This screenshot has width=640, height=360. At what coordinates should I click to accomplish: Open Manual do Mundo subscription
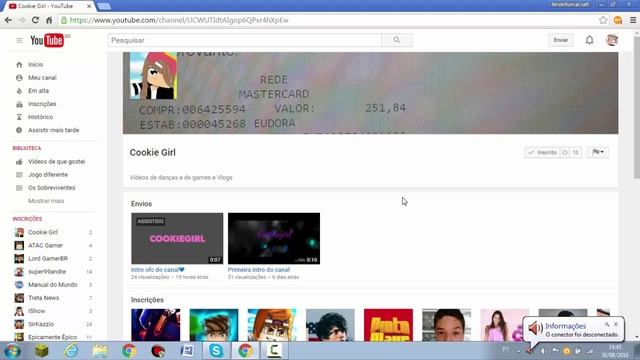[x=53, y=284]
